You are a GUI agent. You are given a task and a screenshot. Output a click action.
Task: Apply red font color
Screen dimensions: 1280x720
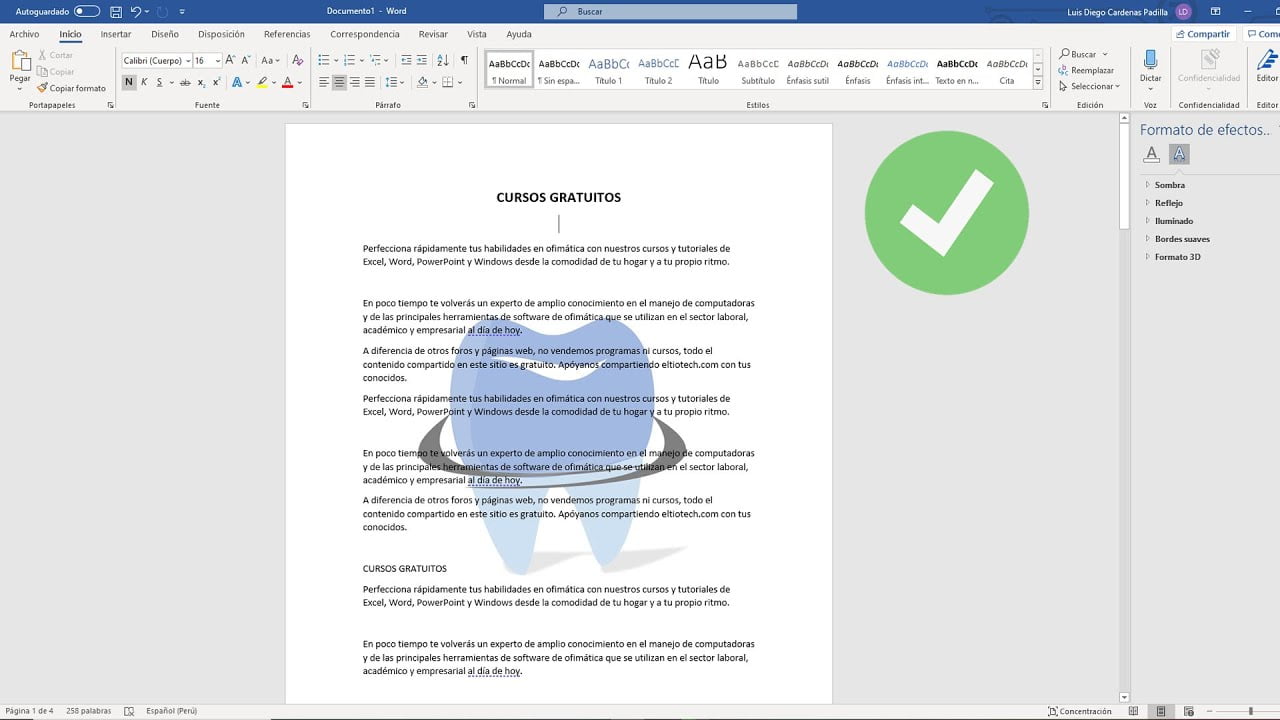287,82
